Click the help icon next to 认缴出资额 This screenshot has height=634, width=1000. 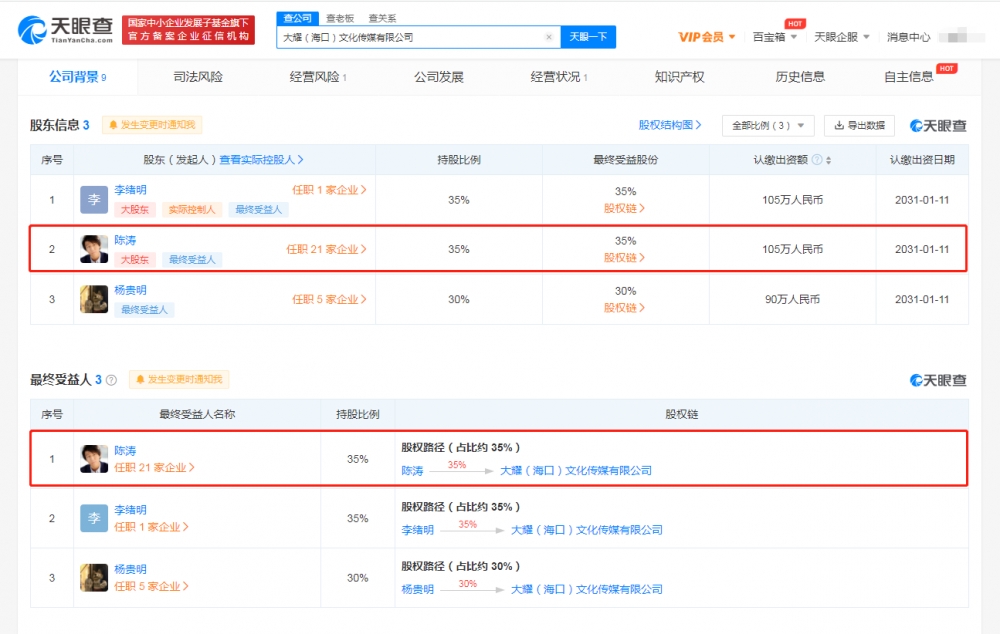pos(816,159)
